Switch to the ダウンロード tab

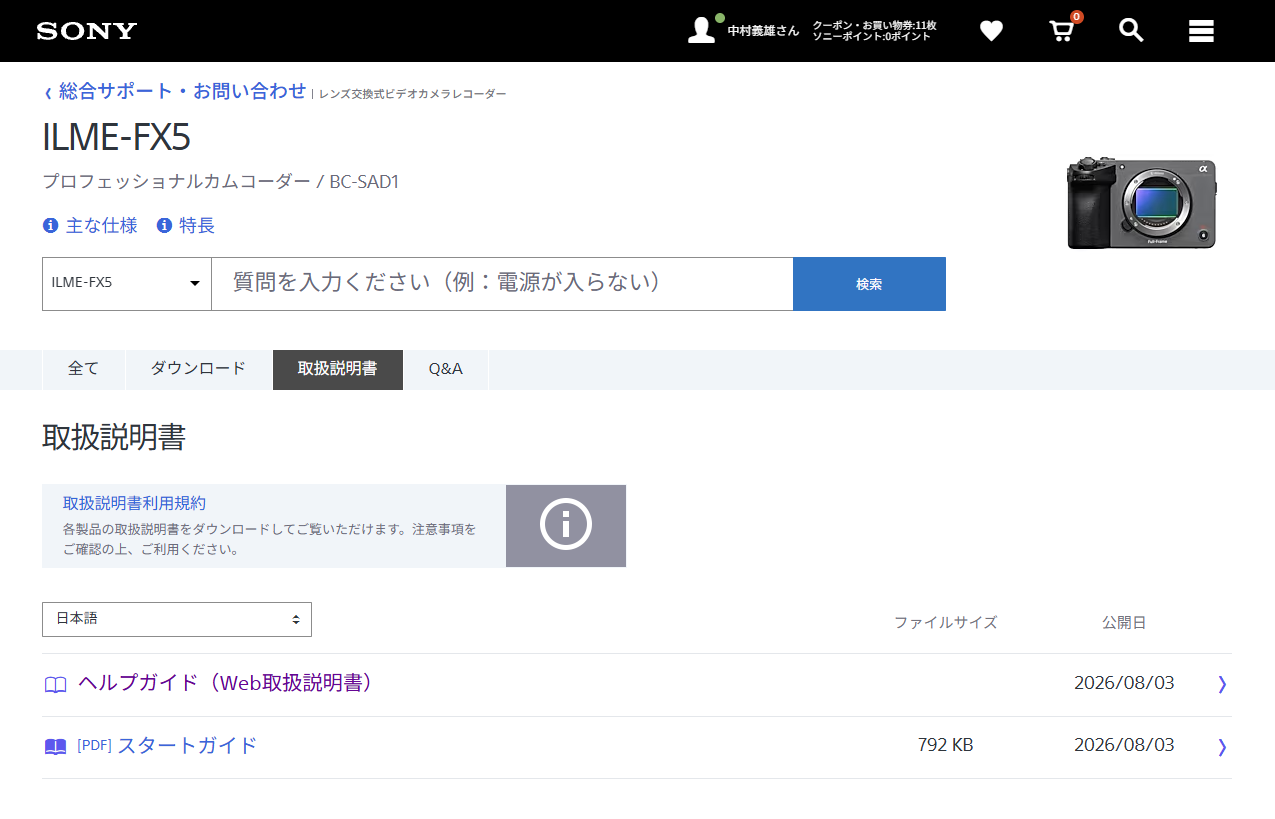pos(198,369)
